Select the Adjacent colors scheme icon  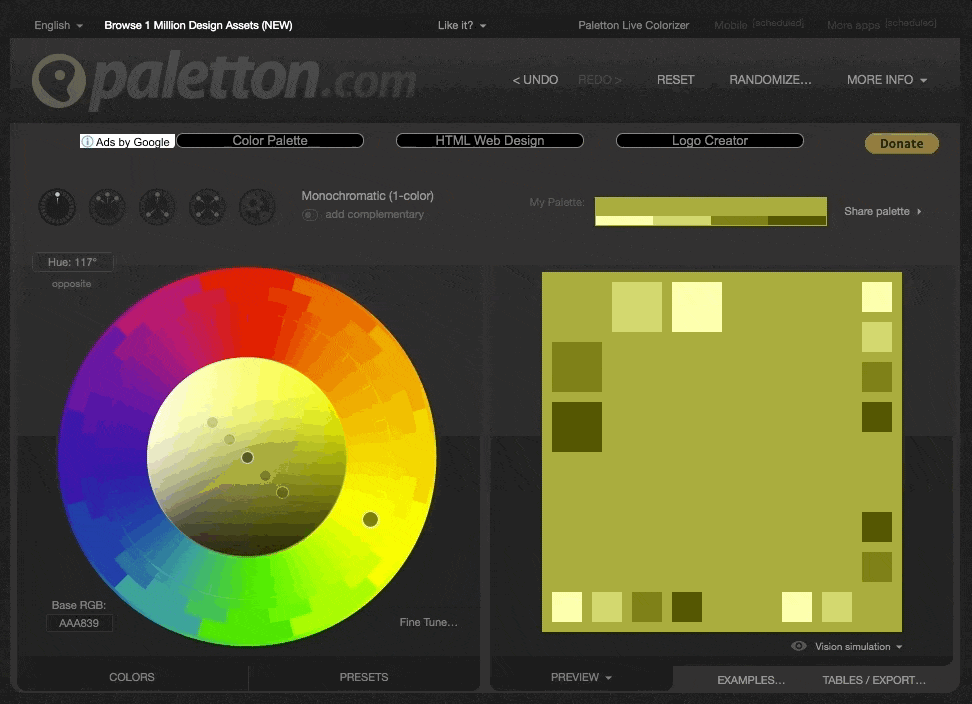(107, 206)
